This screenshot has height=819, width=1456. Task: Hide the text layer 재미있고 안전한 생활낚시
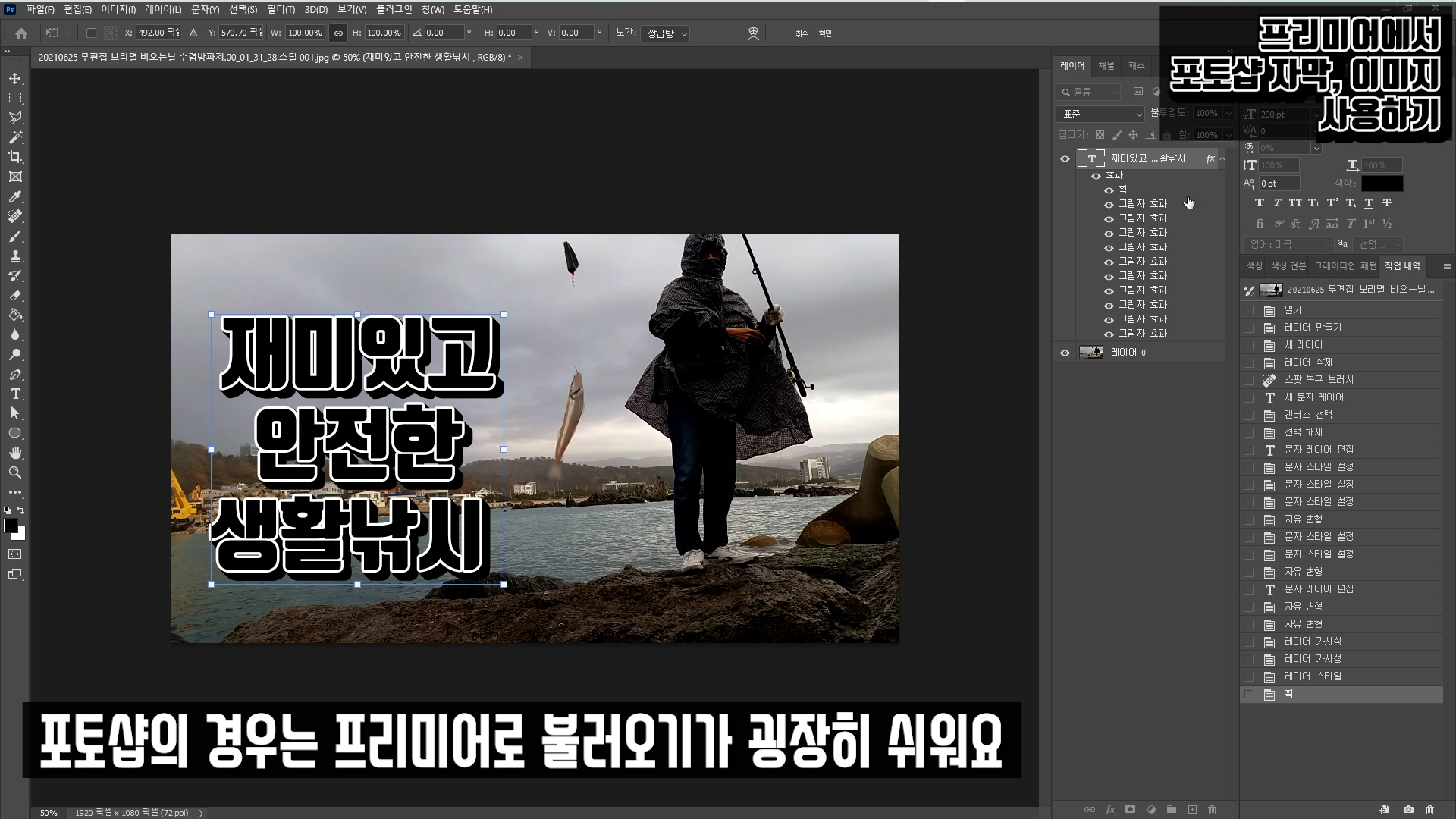[x=1065, y=158]
